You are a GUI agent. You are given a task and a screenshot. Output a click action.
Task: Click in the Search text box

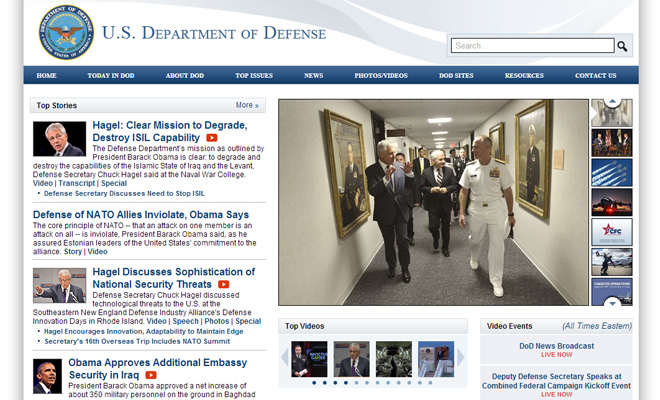coord(532,45)
